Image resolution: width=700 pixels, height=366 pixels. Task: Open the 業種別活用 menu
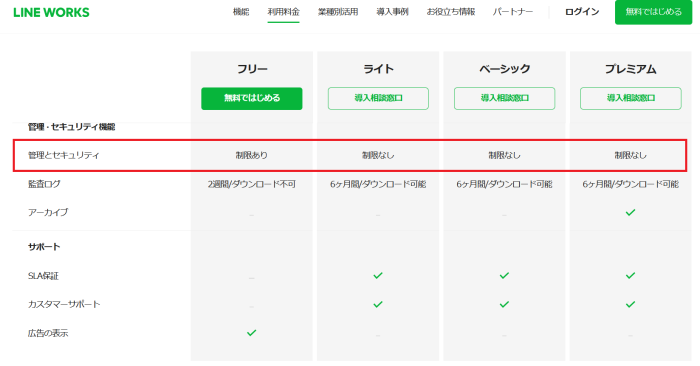click(x=338, y=12)
